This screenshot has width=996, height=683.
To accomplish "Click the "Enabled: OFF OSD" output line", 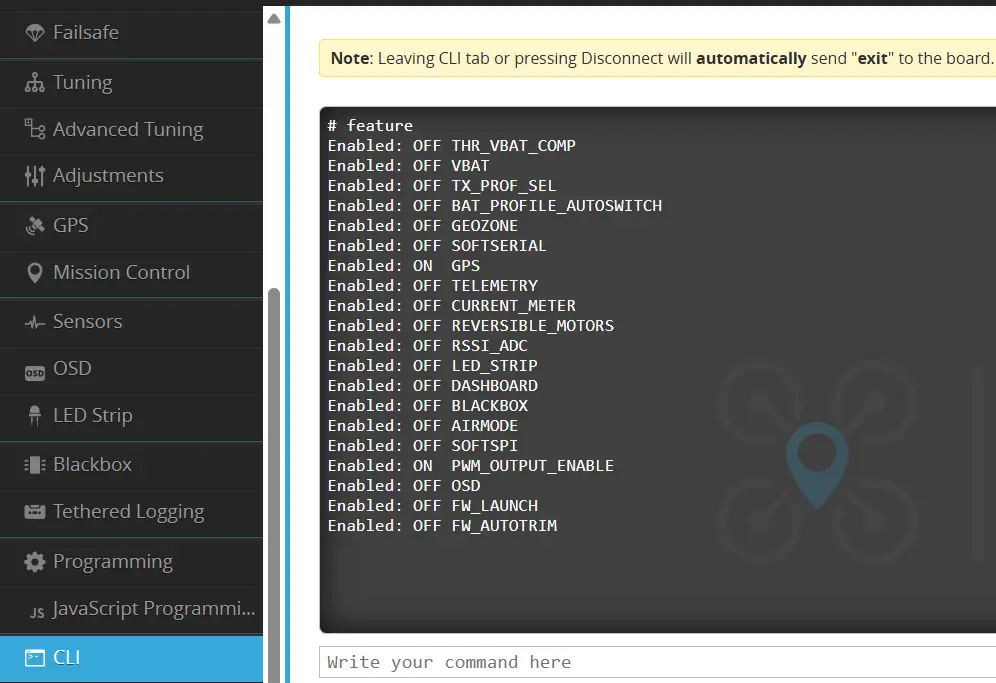I will point(404,486).
